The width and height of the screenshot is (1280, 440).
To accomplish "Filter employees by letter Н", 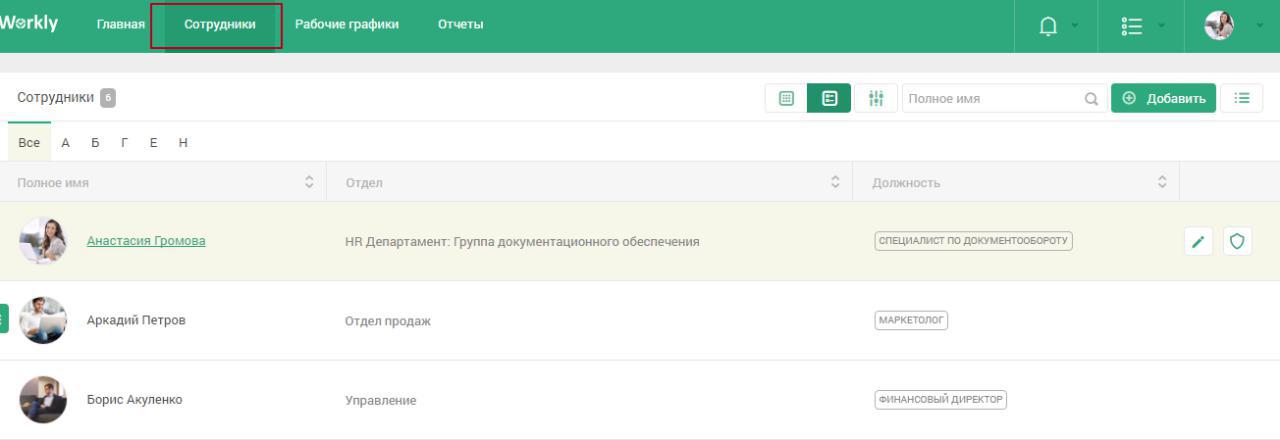I will point(183,143).
